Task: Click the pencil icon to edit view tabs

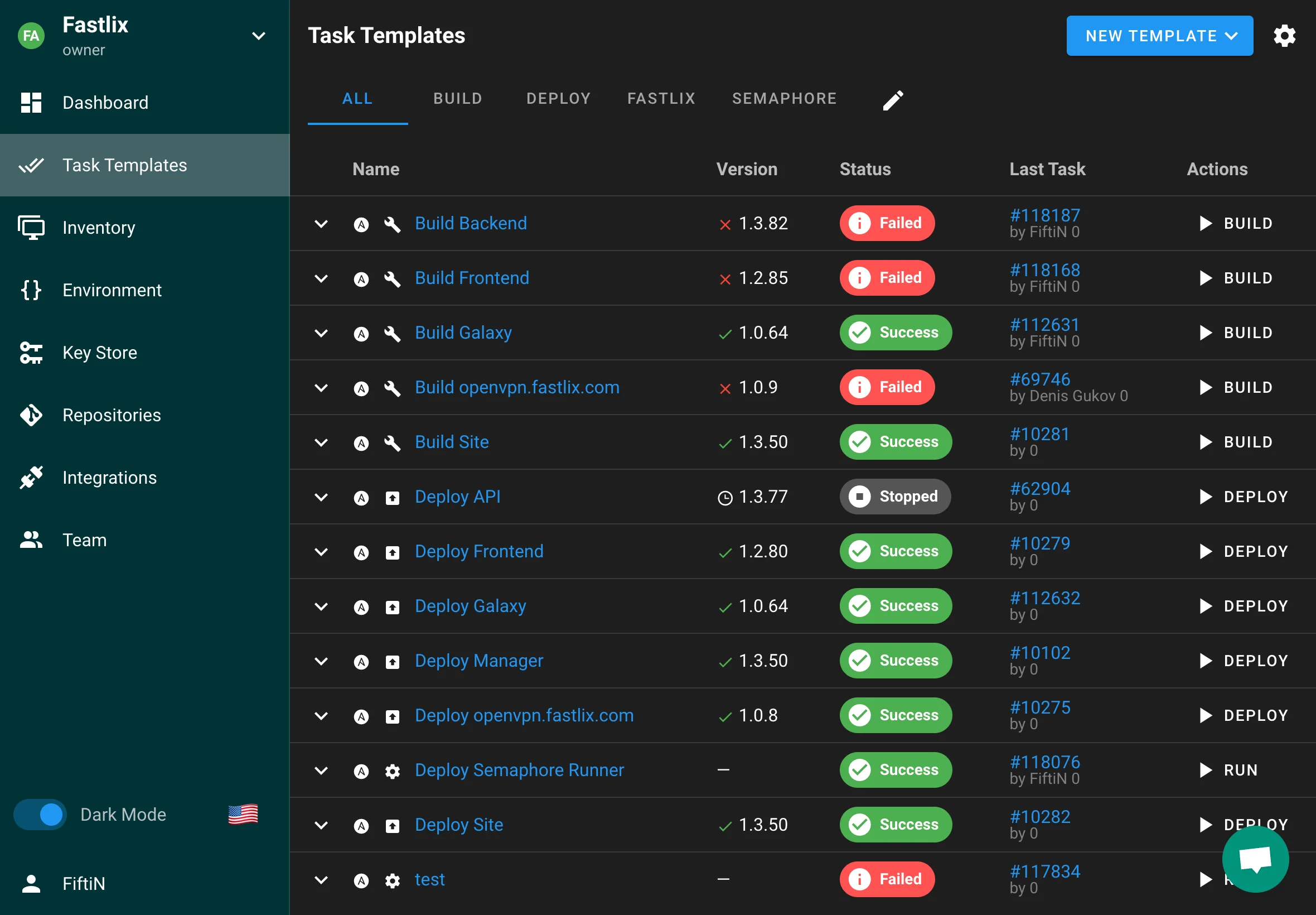Action: point(893,100)
